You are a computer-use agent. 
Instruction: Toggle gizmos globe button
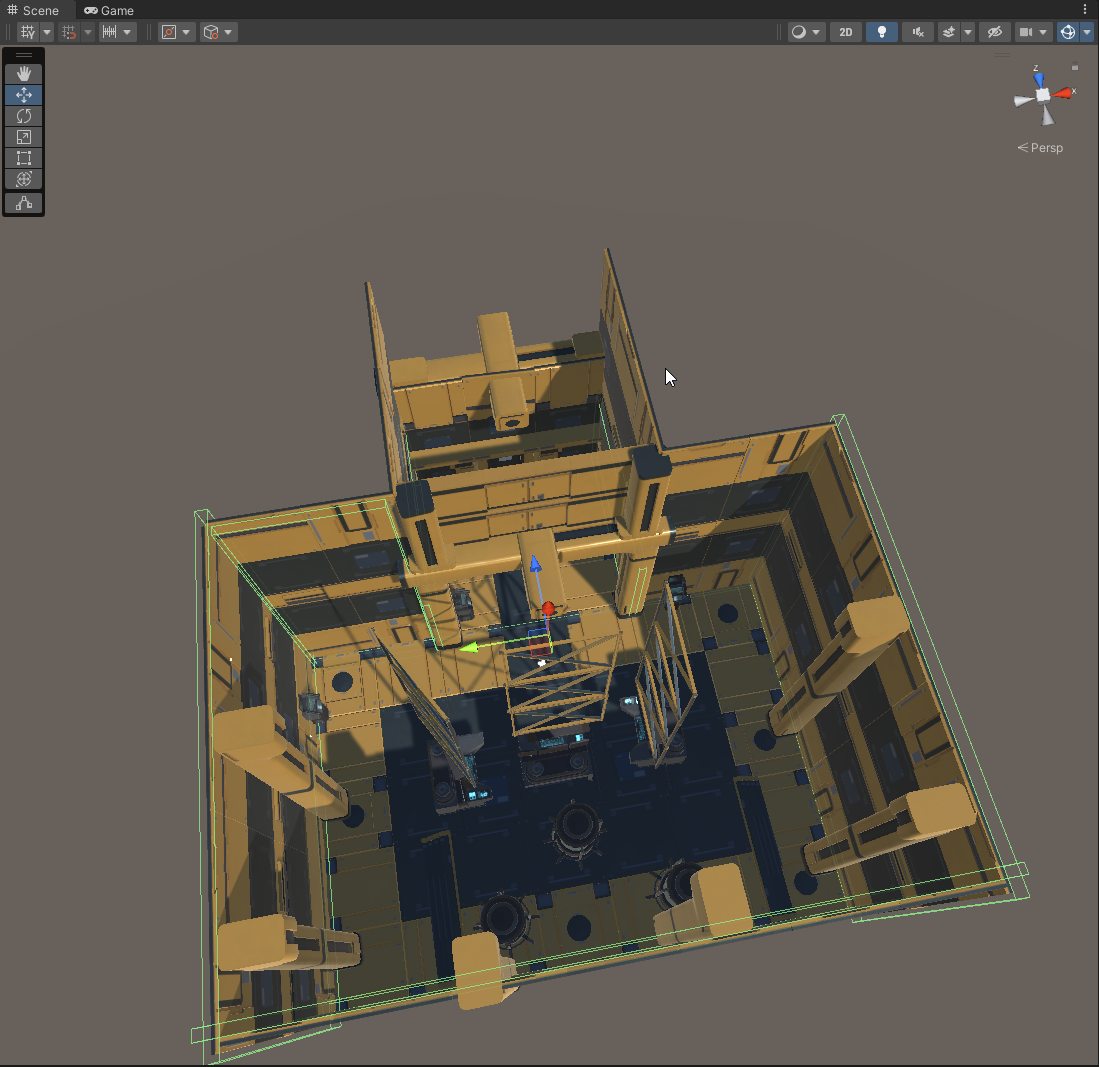(1067, 32)
